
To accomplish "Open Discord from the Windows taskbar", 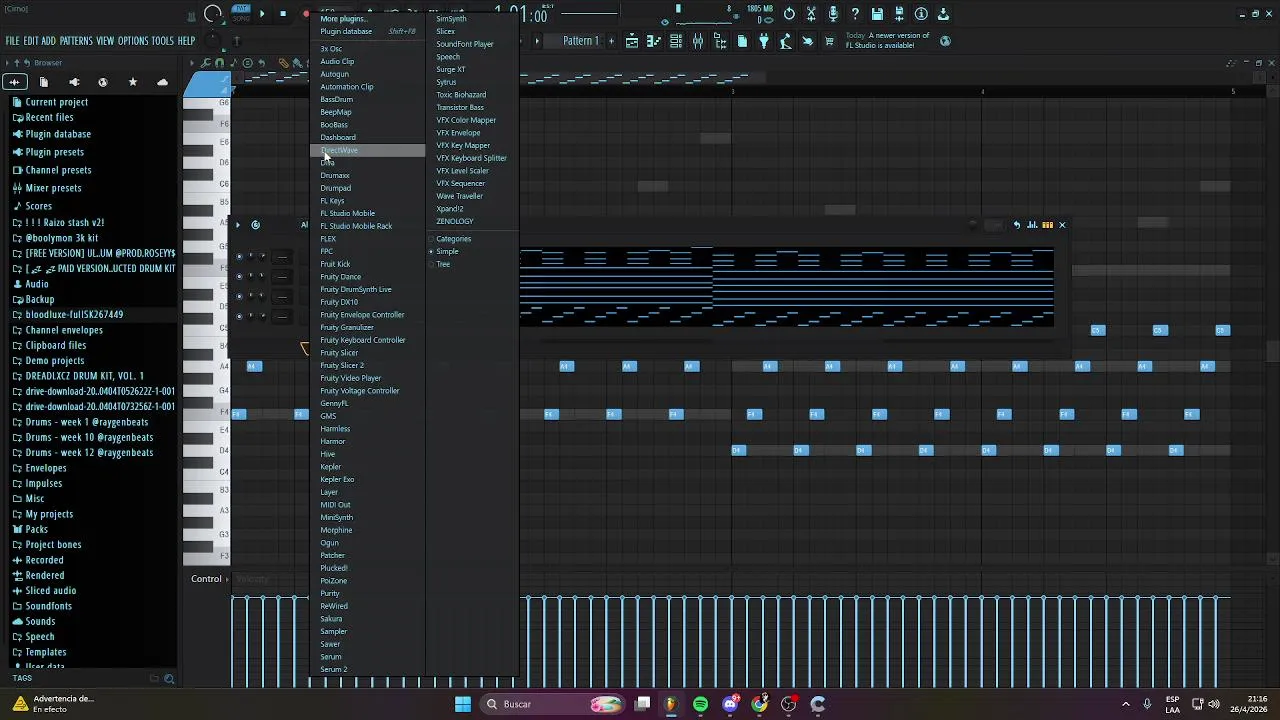I will click(x=730, y=704).
